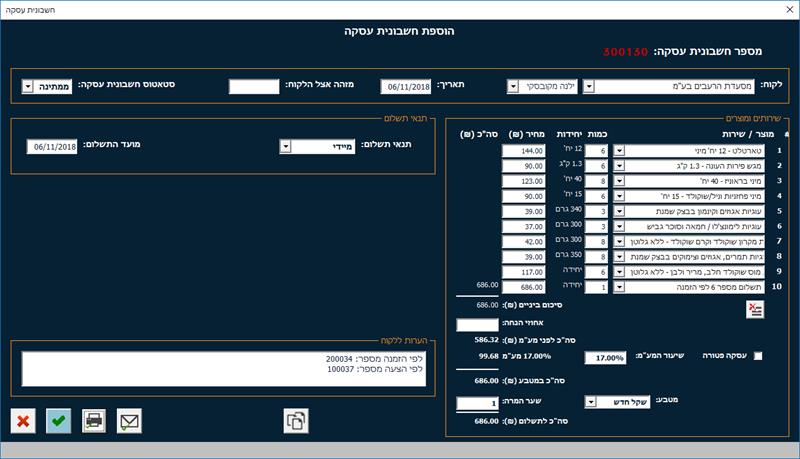The image size is (800, 459).
Task: Click the אחוזי הנחה discount field
Action: pos(477,325)
